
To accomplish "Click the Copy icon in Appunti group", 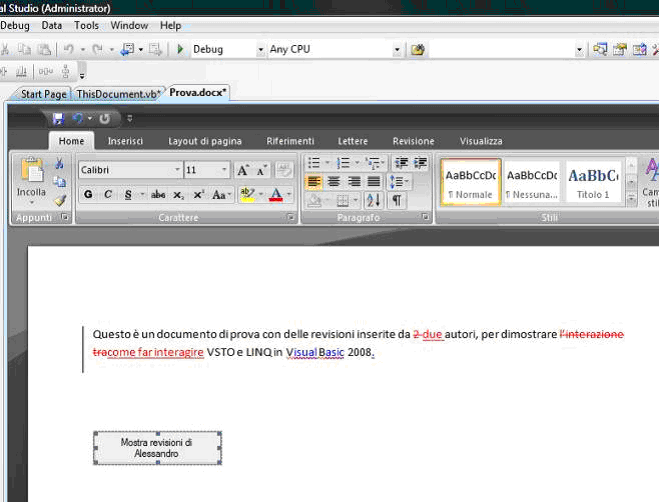I will point(60,182).
